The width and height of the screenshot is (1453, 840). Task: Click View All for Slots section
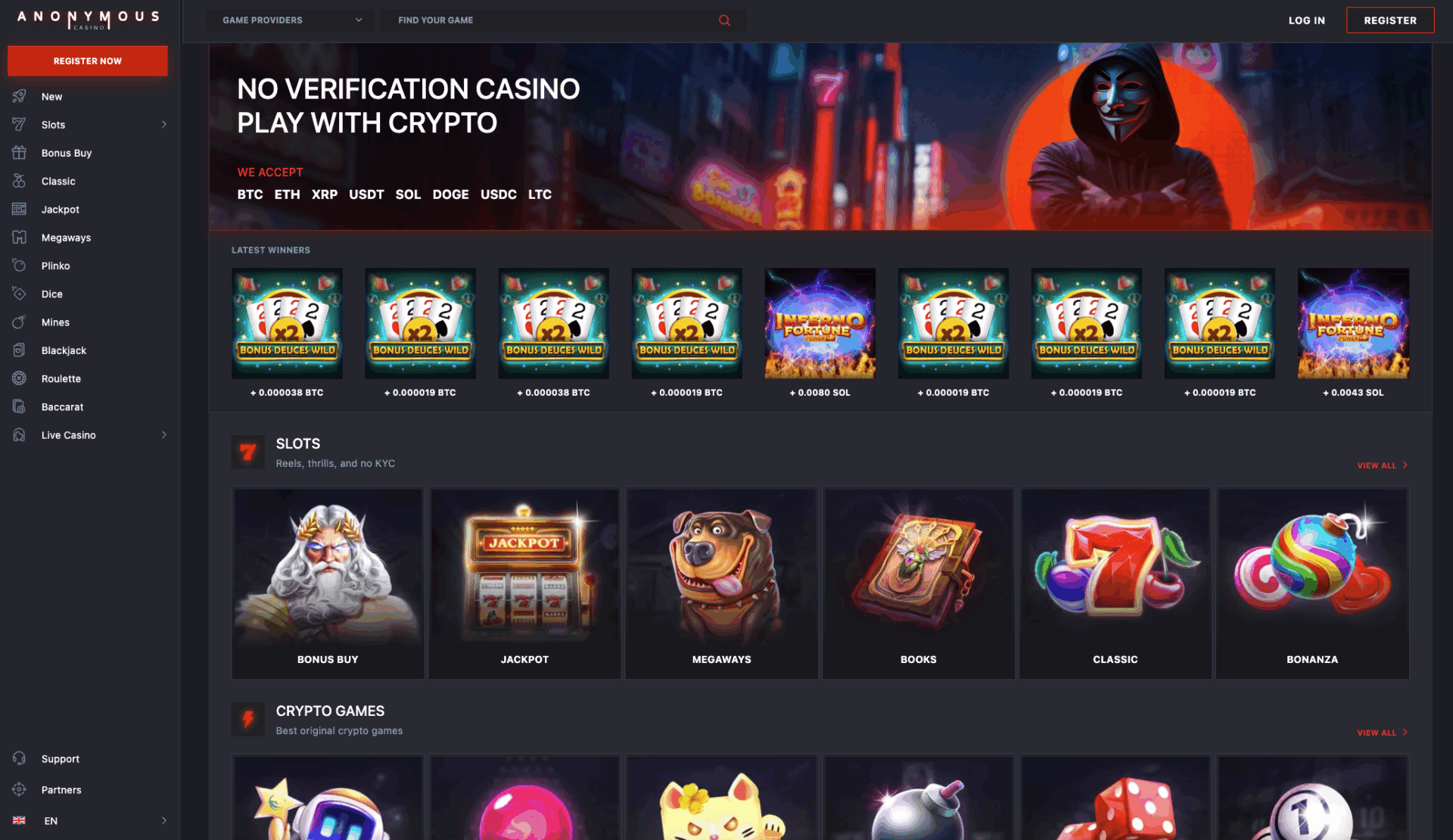pyautogui.click(x=1382, y=465)
